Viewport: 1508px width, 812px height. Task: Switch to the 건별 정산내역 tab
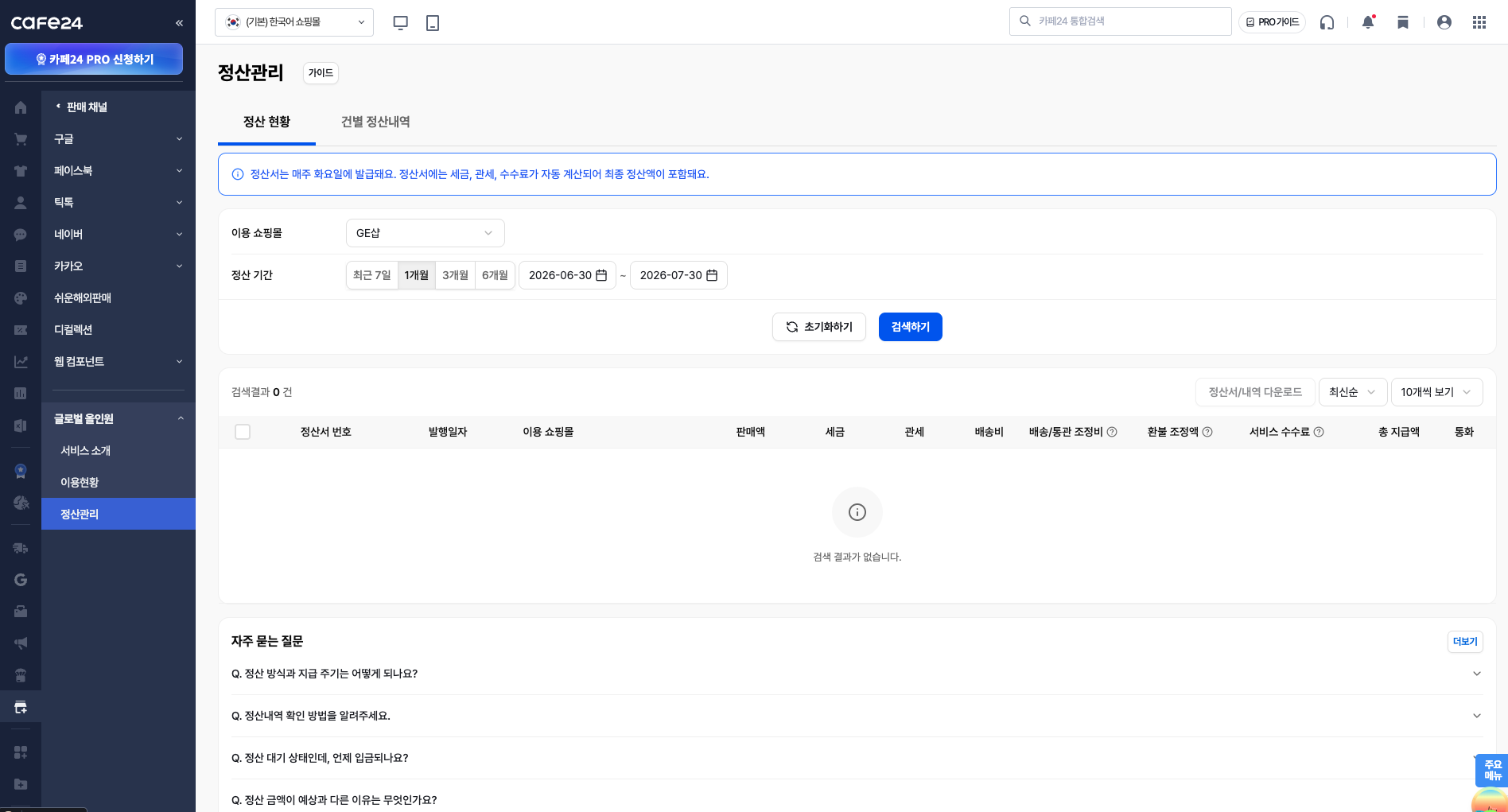coord(375,122)
